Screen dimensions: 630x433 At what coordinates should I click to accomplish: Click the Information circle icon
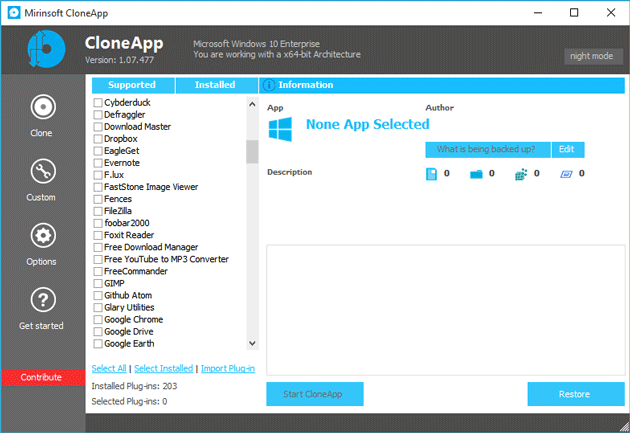pyautogui.click(x=269, y=85)
